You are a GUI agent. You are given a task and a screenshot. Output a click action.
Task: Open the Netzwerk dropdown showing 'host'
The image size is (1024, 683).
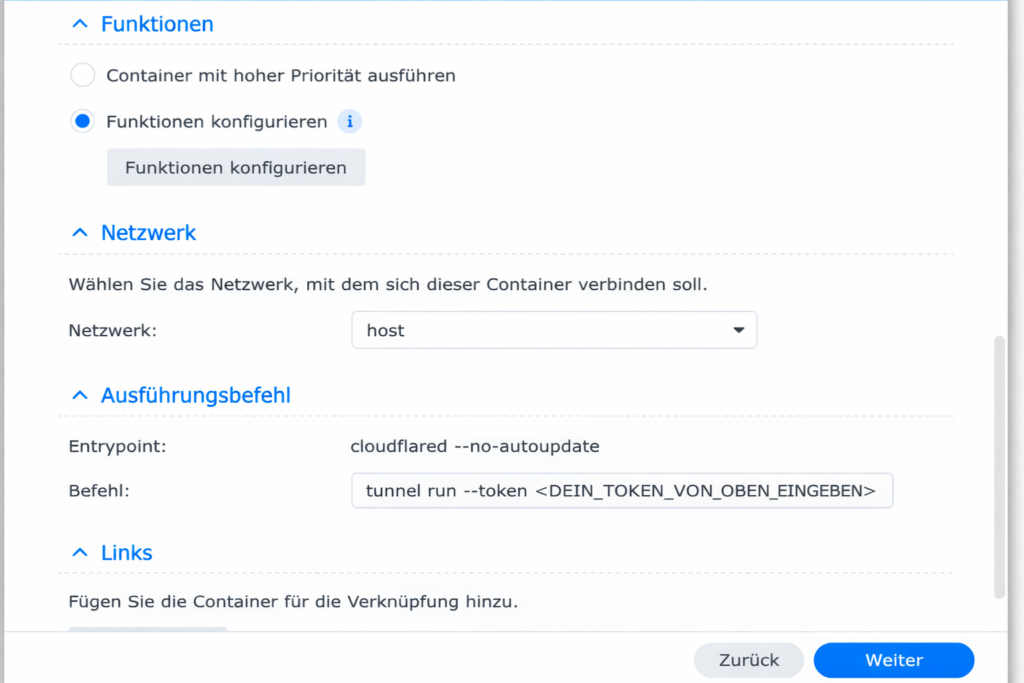coord(553,330)
